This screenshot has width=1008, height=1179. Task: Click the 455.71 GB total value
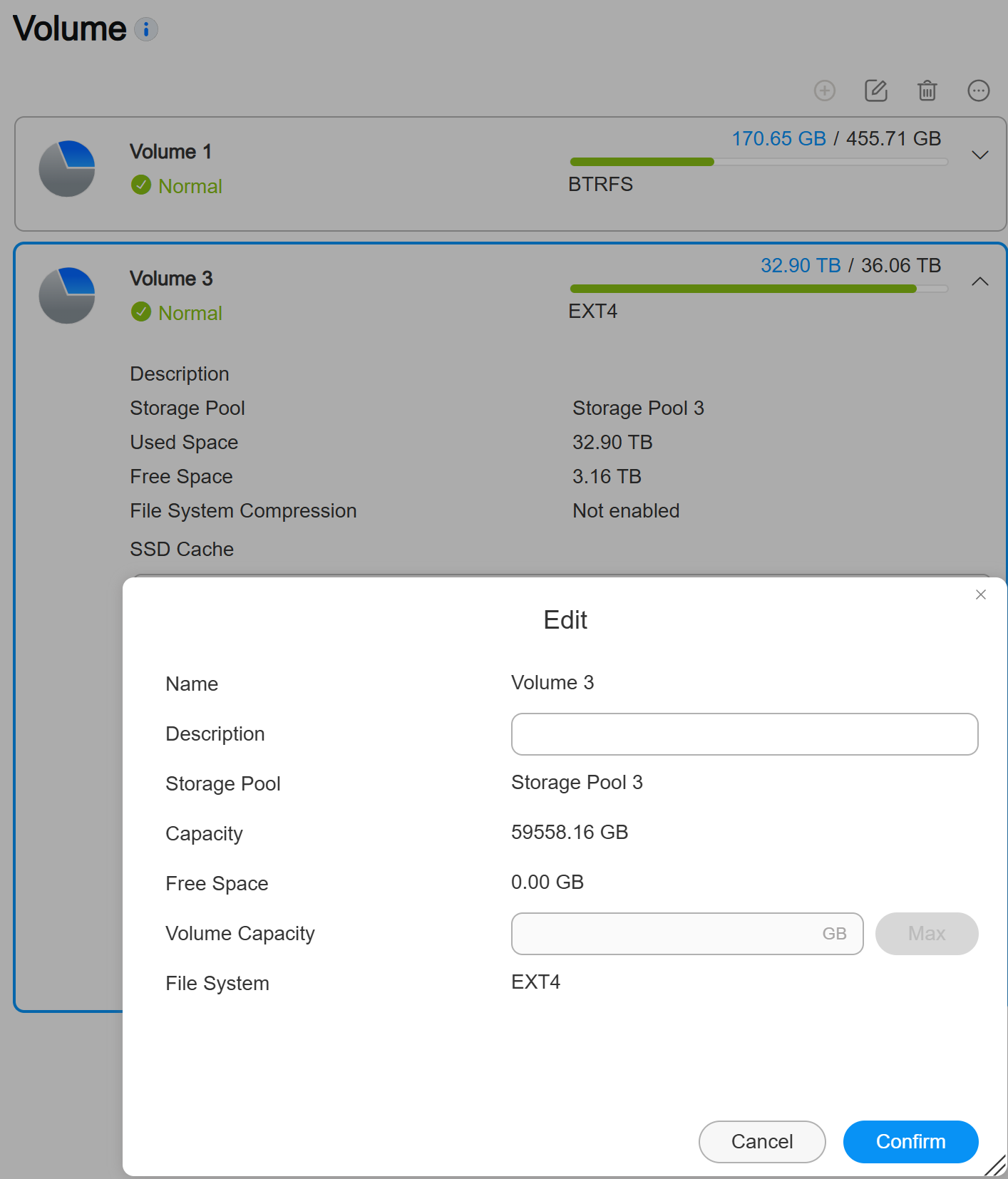point(894,138)
